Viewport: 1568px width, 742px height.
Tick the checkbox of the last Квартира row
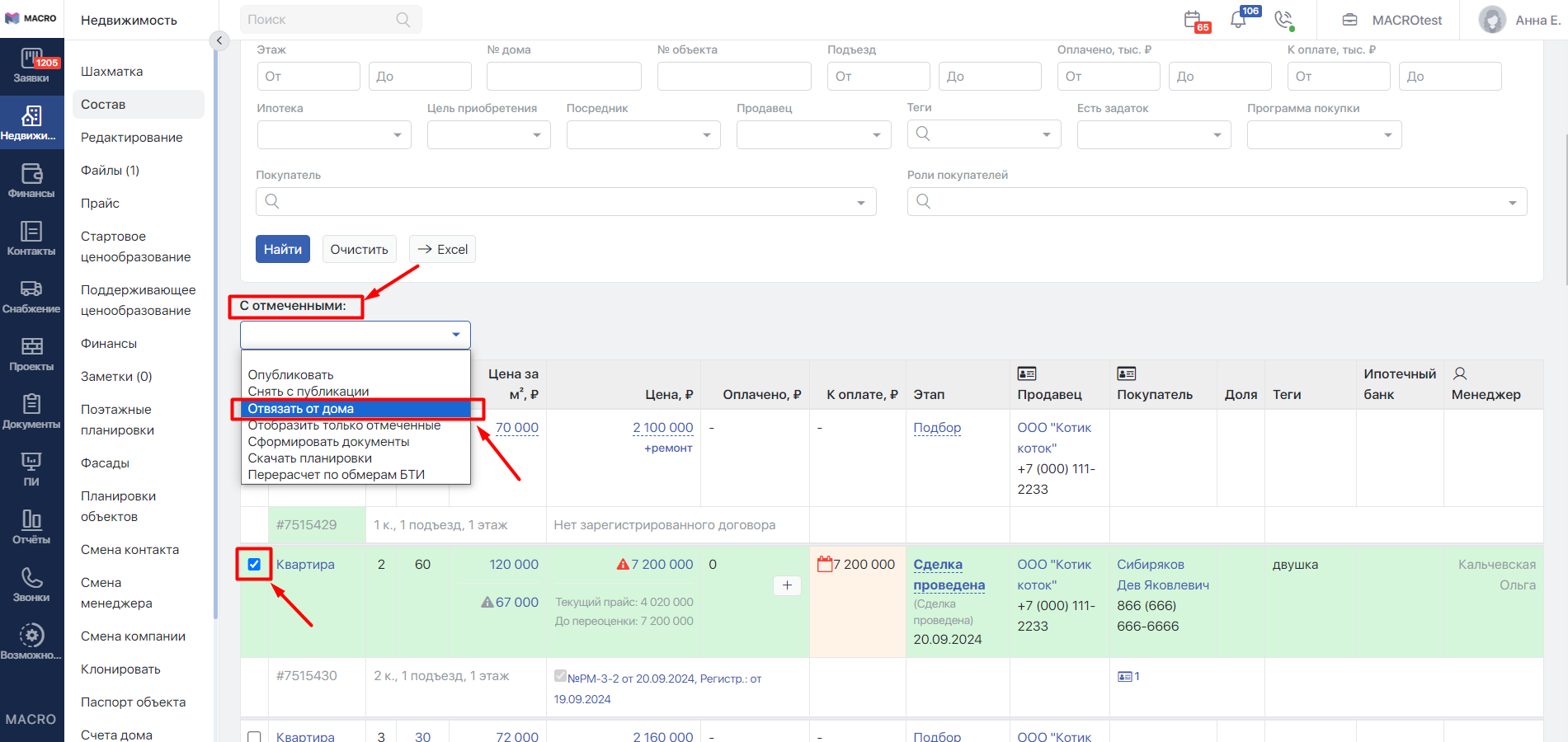pyautogui.click(x=254, y=736)
